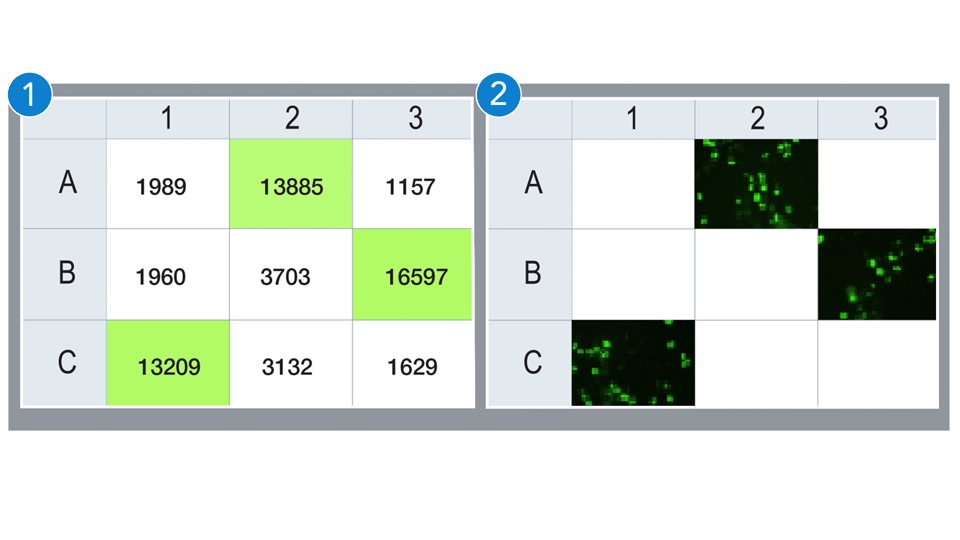The height and width of the screenshot is (540, 960).
Task: Select row A header in image grid
Action: click(x=532, y=183)
